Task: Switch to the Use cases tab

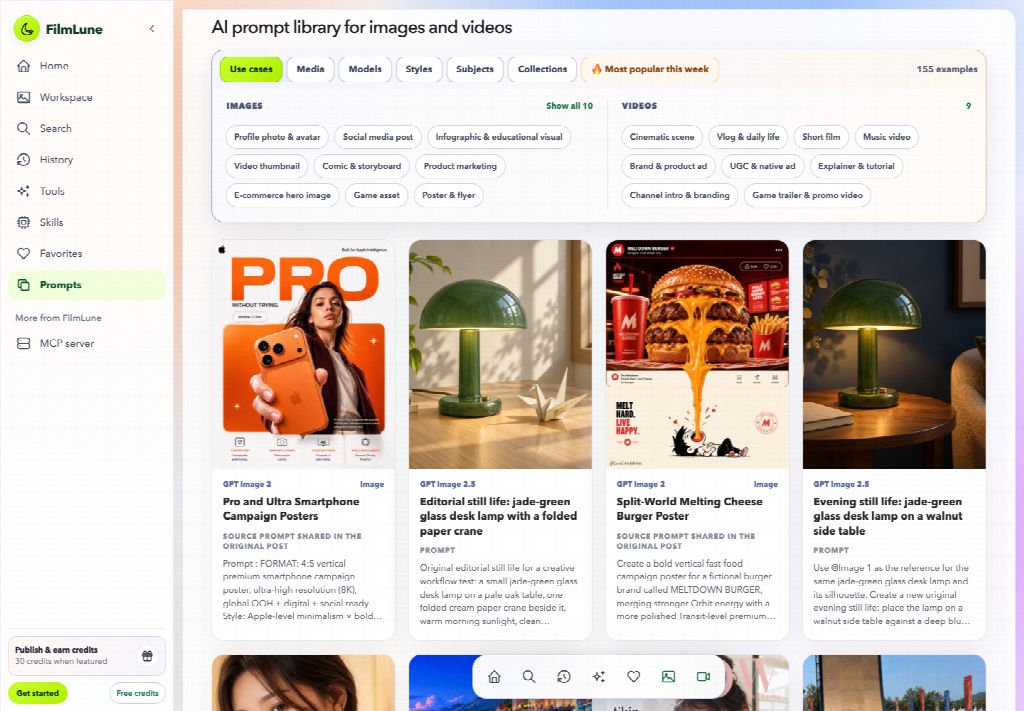Action: (x=251, y=69)
